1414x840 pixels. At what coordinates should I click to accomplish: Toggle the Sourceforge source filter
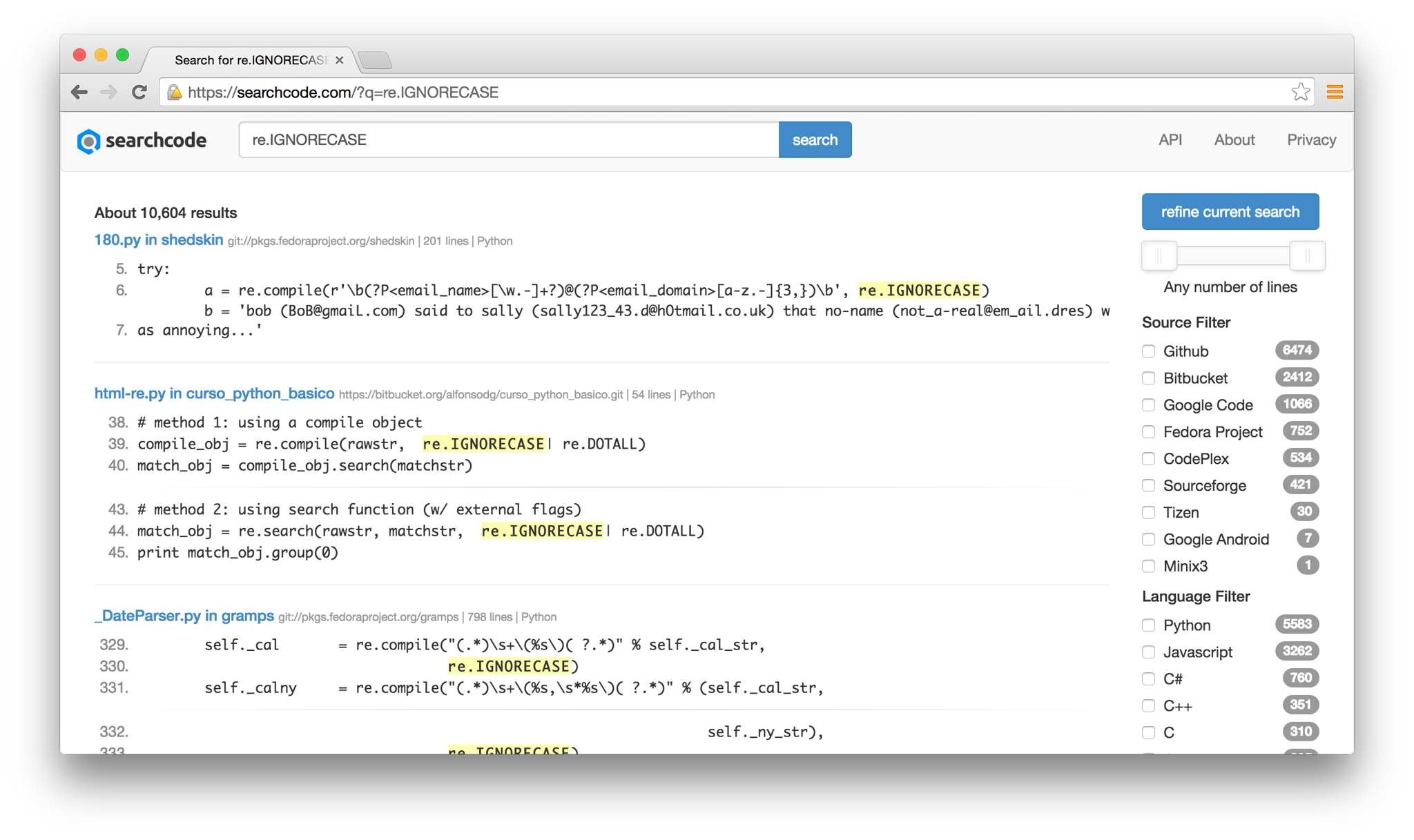point(1148,485)
